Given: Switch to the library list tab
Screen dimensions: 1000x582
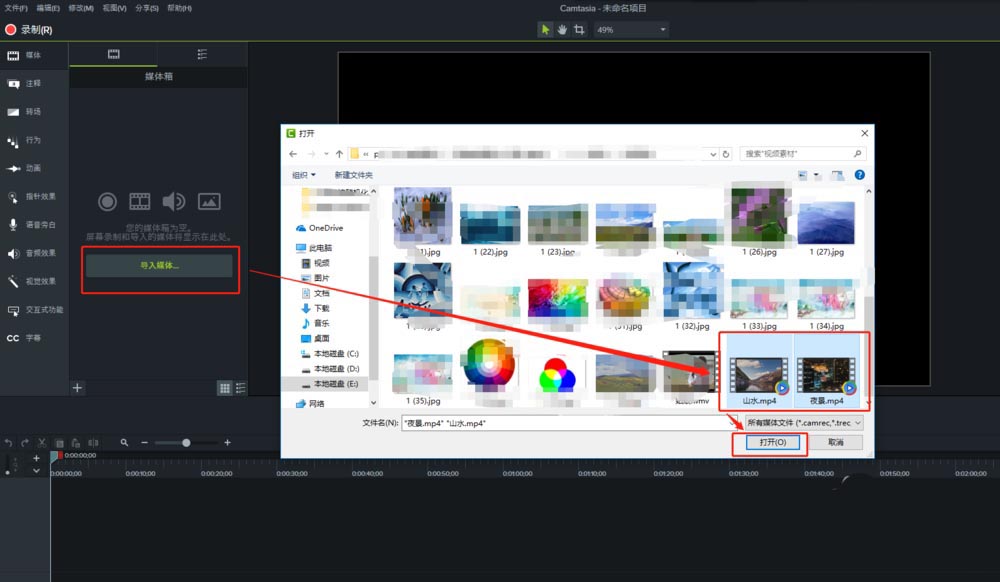Looking at the screenshot, I should tap(202, 54).
